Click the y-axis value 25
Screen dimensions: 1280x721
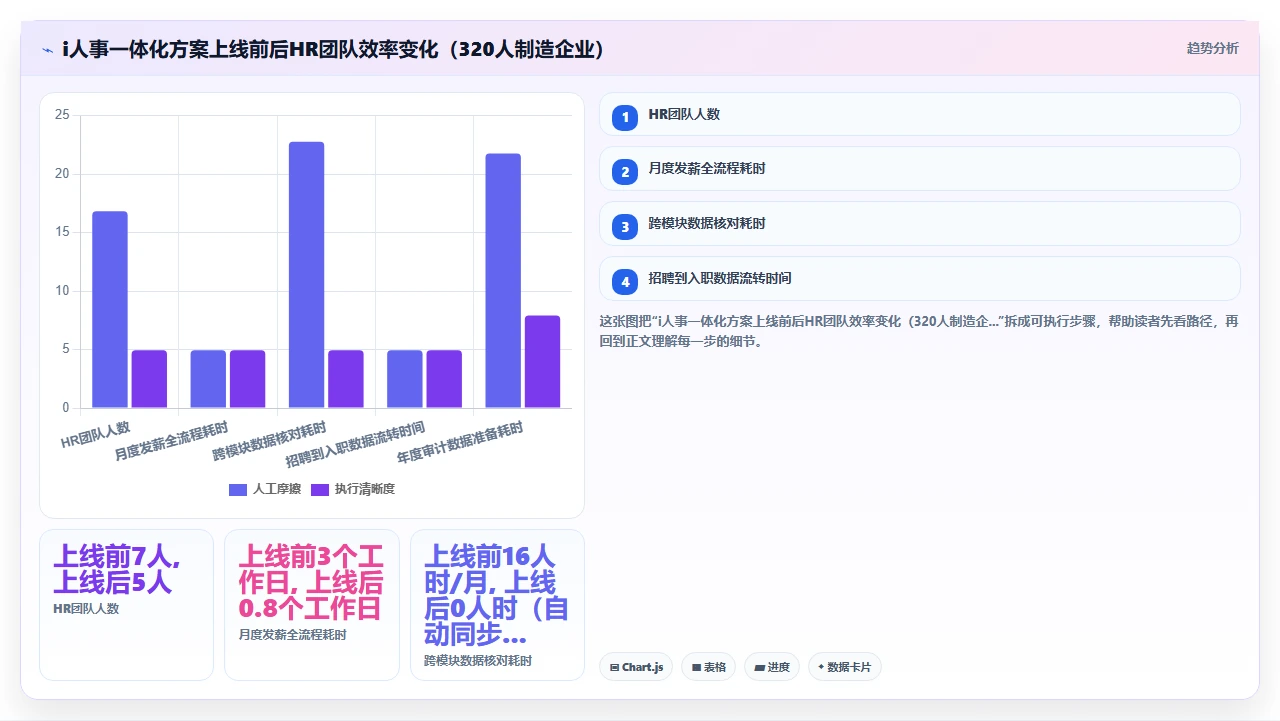coord(62,115)
